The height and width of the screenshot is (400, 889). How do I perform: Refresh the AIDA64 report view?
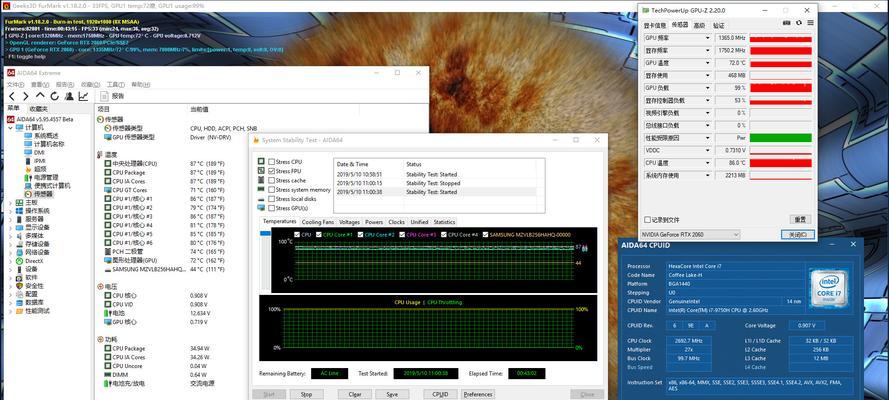54,96
